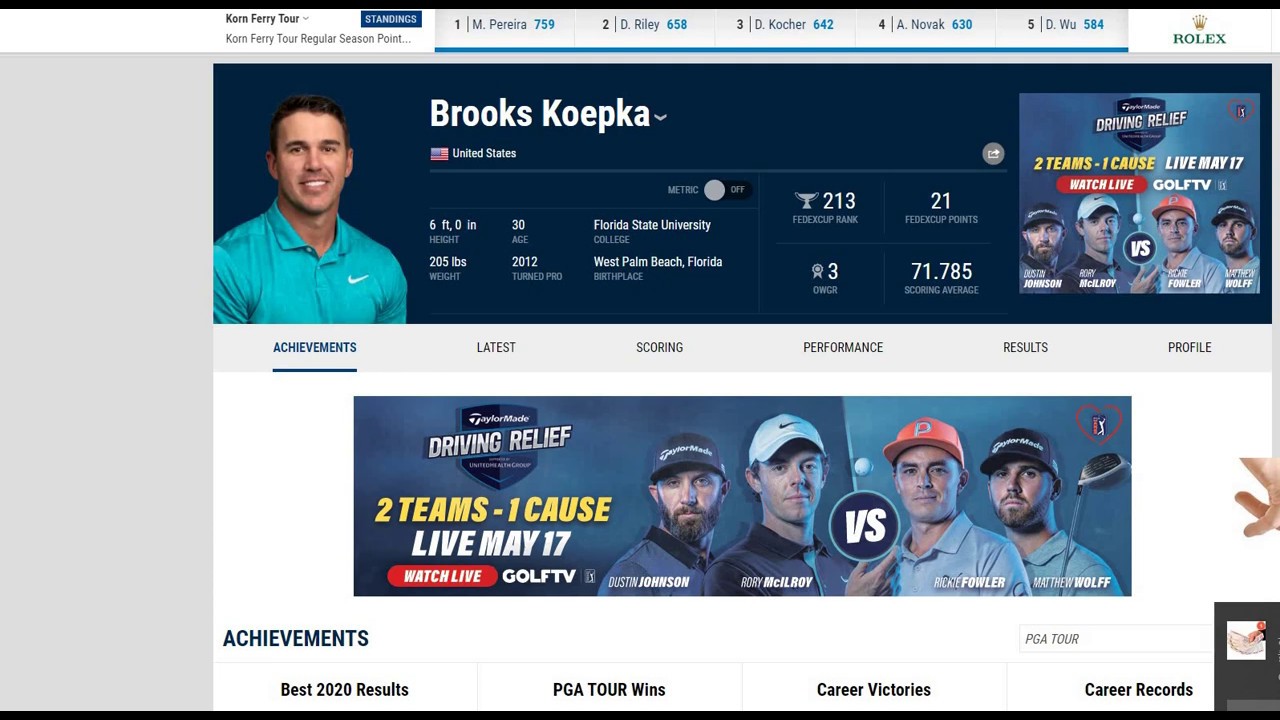Image resolution: width=1280 pixels, height=720 pixels.
Task: Click FedExCup points value 21
Action: tap(941, 201)
